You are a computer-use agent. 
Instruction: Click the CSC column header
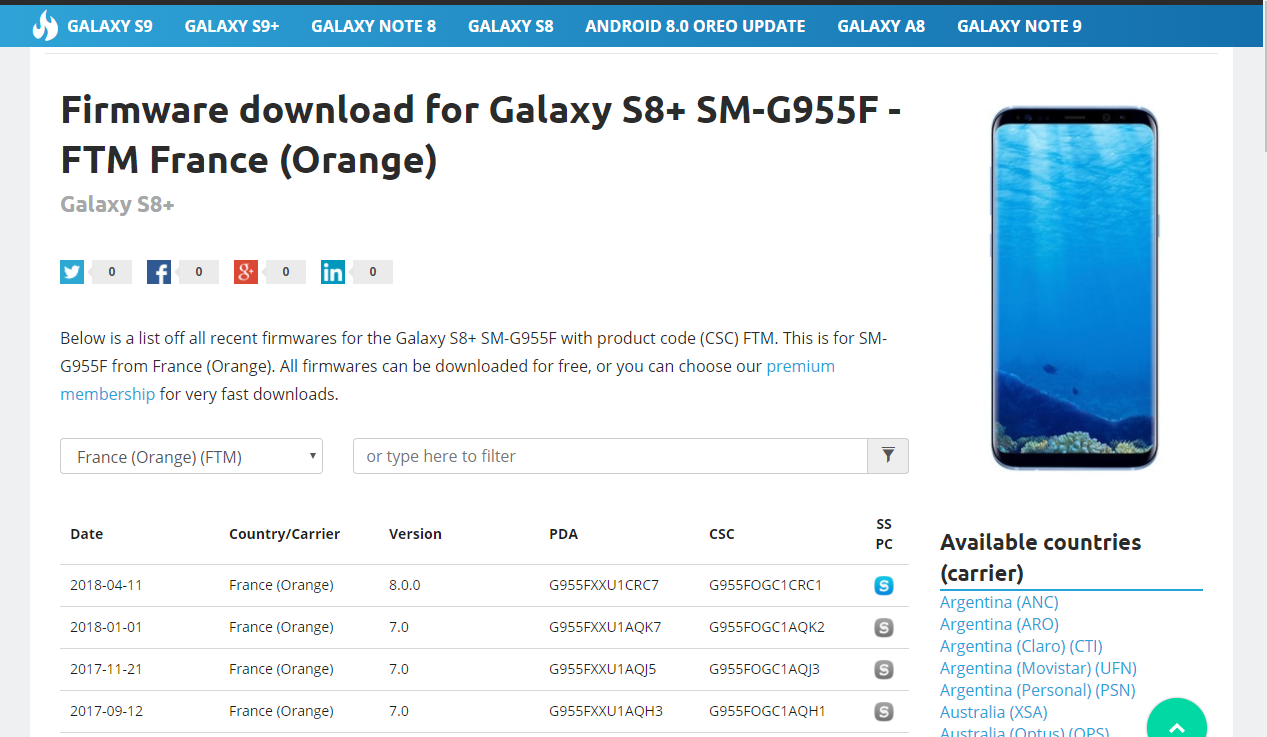722,534
